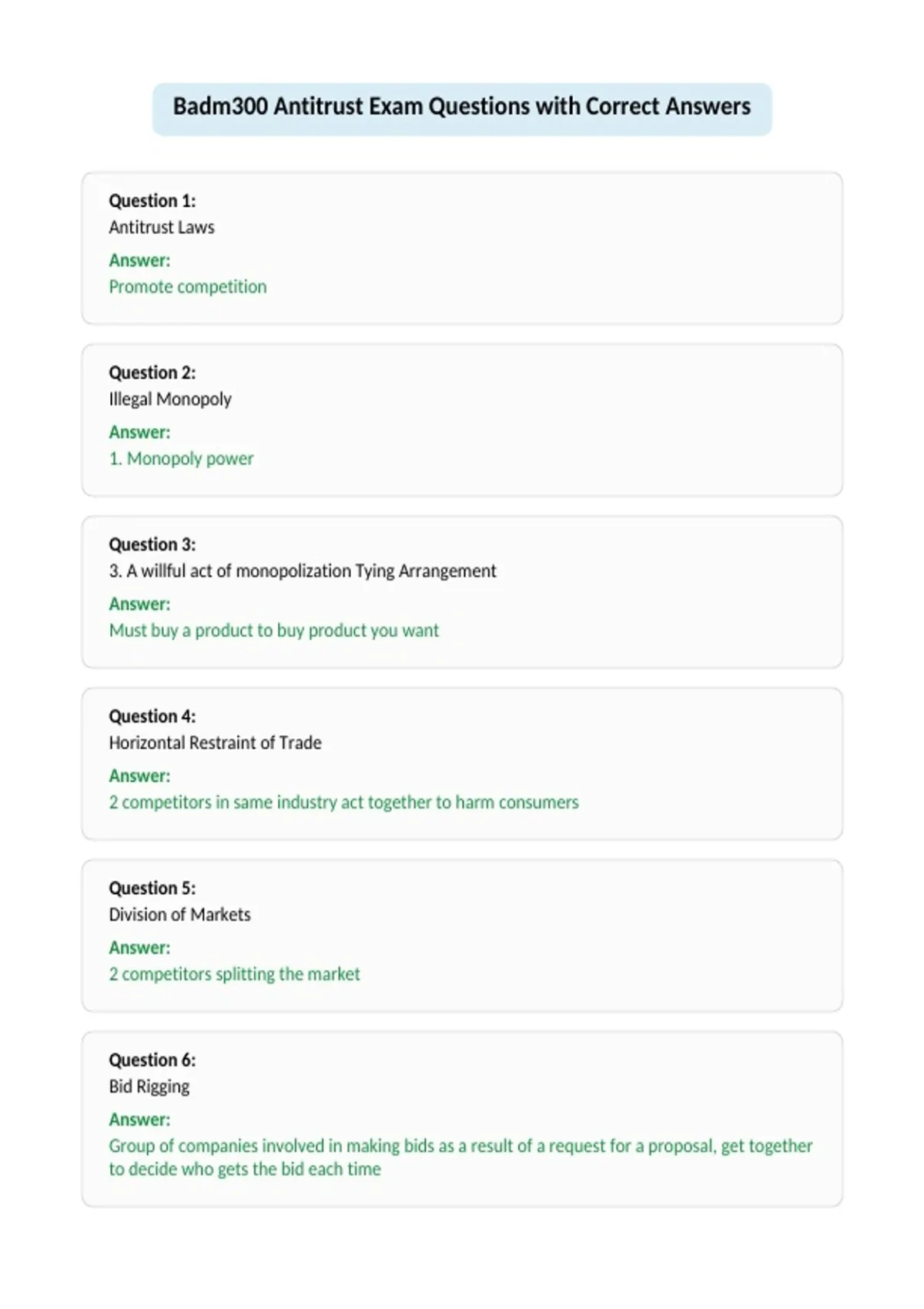Click the Answer label under Question 5
The height and width of the screenshot is (1309, 924).
(x=139, y=948)
